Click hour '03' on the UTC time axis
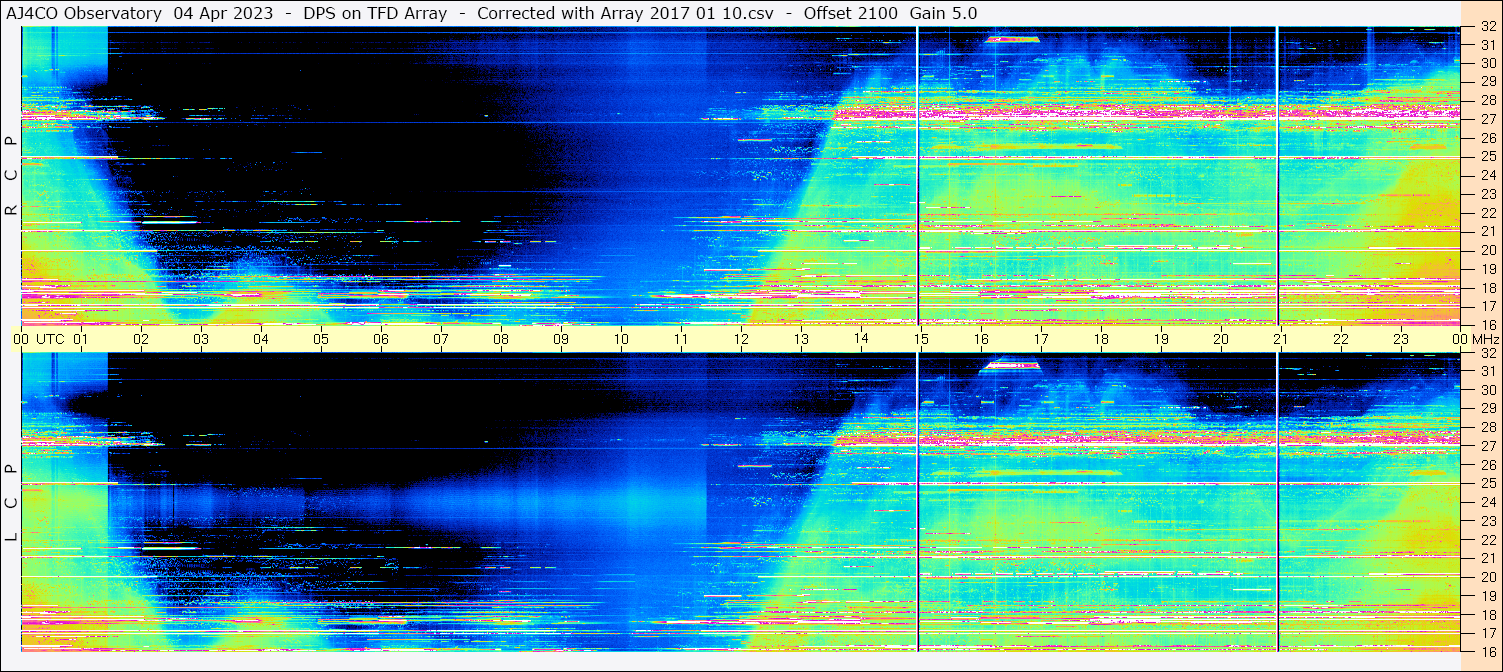 pyautogui.click(x=201, y=339)
